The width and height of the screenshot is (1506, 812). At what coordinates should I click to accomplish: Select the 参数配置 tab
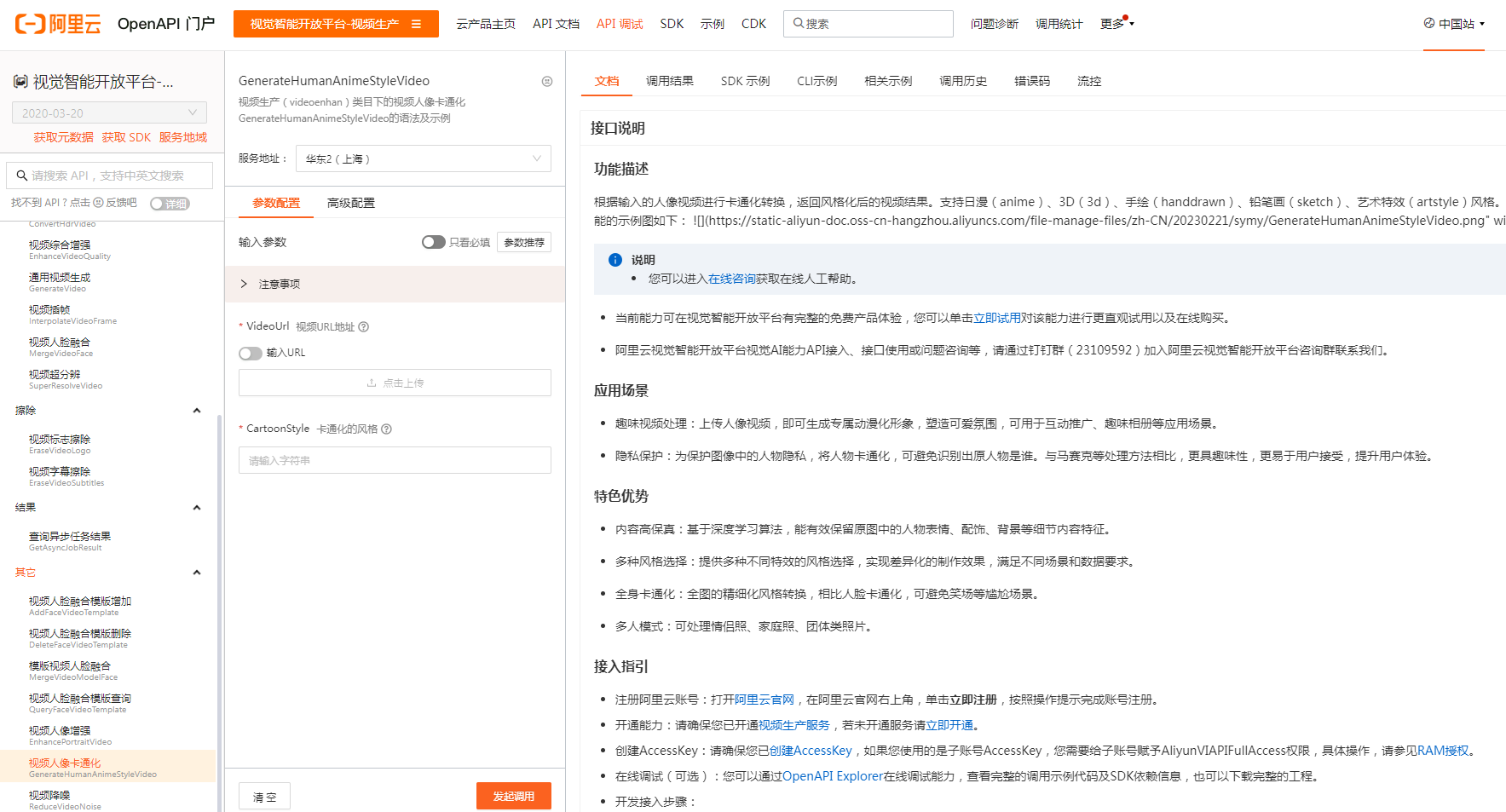pyautogui.click(x=276, y=203)
